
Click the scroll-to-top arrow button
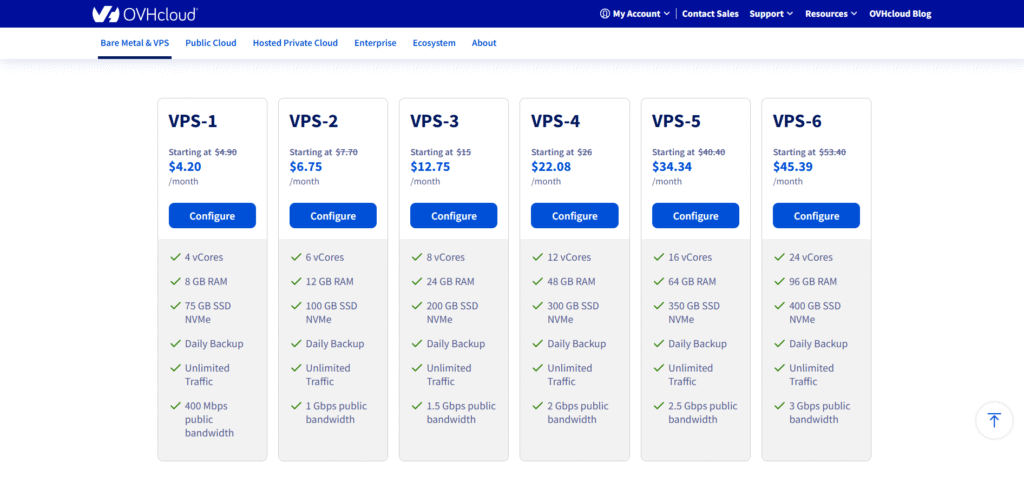[x=993, y=420]
